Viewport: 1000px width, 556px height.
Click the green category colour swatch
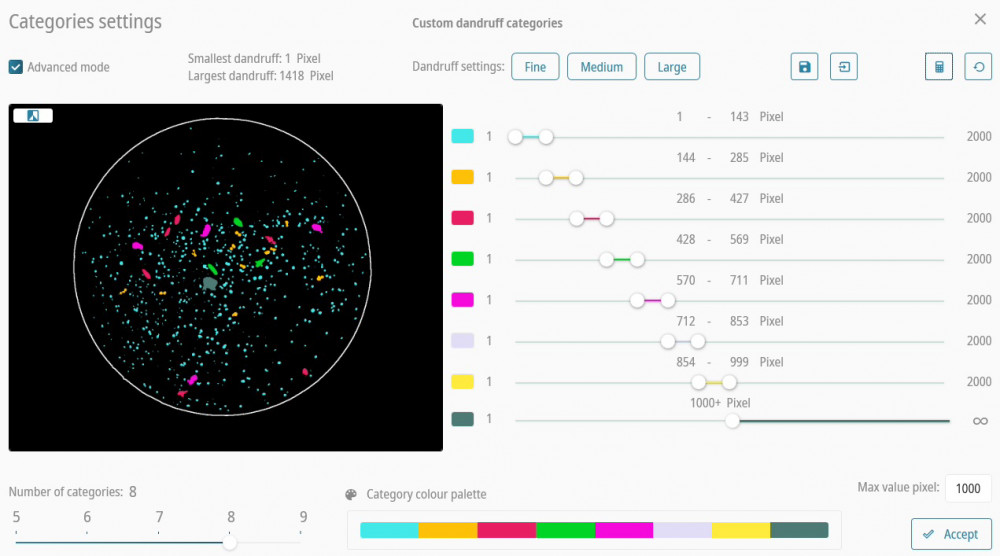pos(462,259)
